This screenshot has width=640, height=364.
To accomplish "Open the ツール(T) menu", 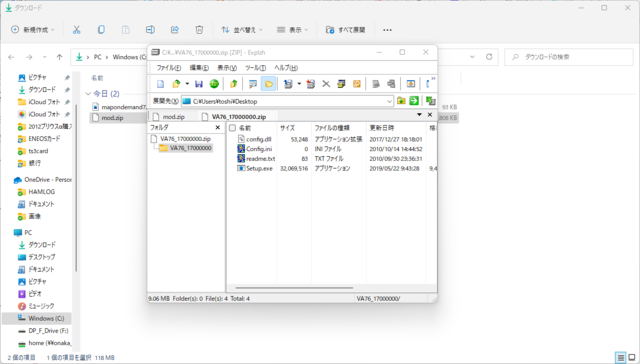I will pos(256,68).
